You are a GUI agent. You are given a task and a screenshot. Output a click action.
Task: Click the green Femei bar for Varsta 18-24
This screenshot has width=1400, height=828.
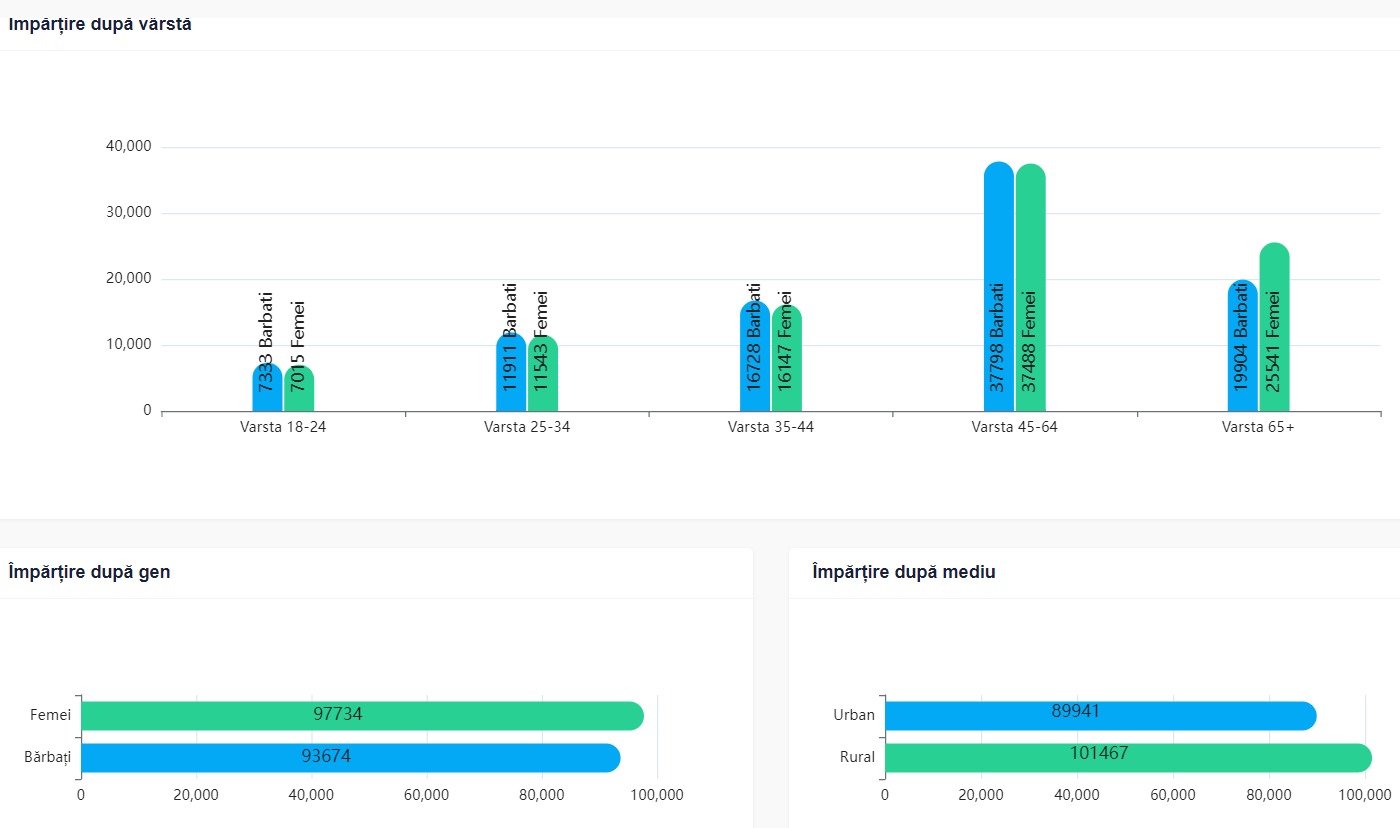tap(299, 389)
